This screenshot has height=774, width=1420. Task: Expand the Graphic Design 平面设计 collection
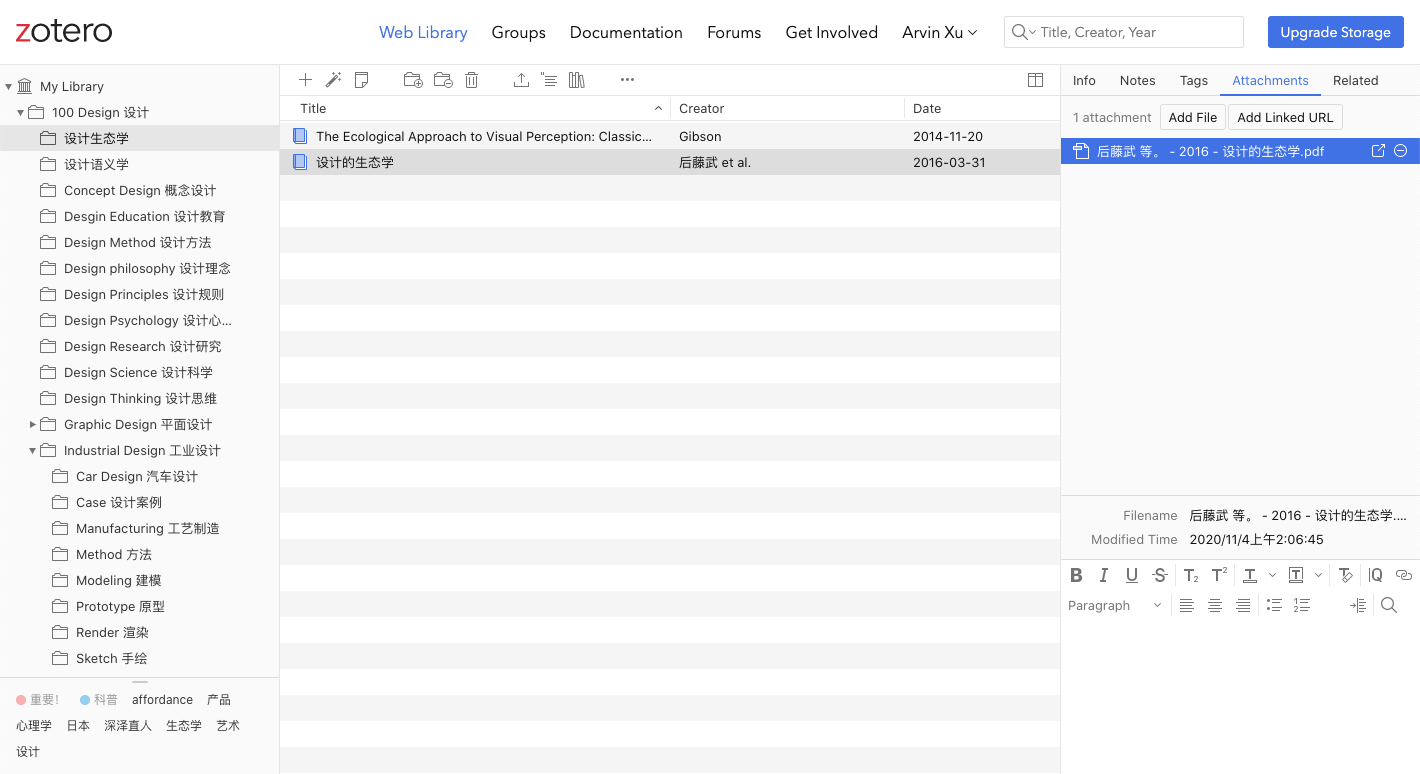pos(33,425)
